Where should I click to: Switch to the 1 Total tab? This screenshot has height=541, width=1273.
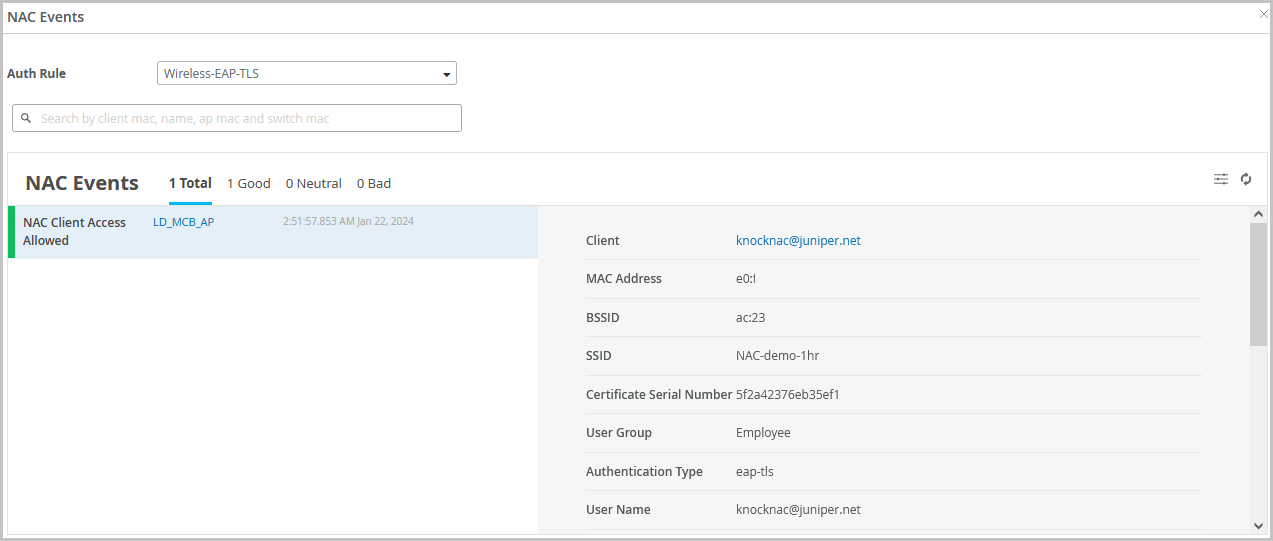tap(190, 183)
